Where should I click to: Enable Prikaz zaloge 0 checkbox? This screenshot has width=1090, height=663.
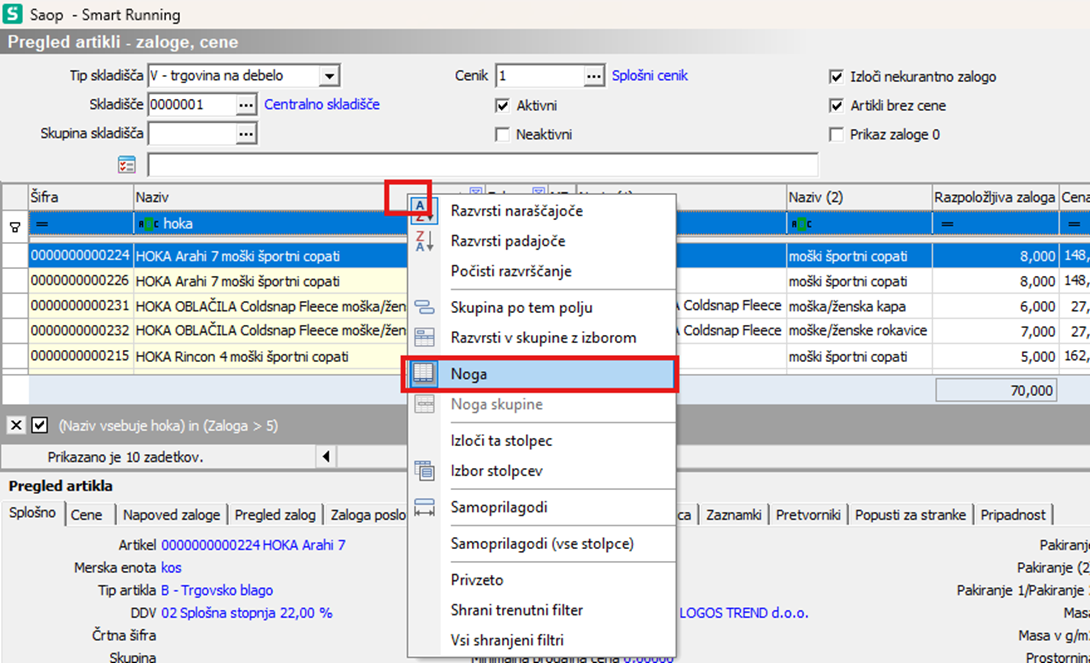[x=836, y=134]
